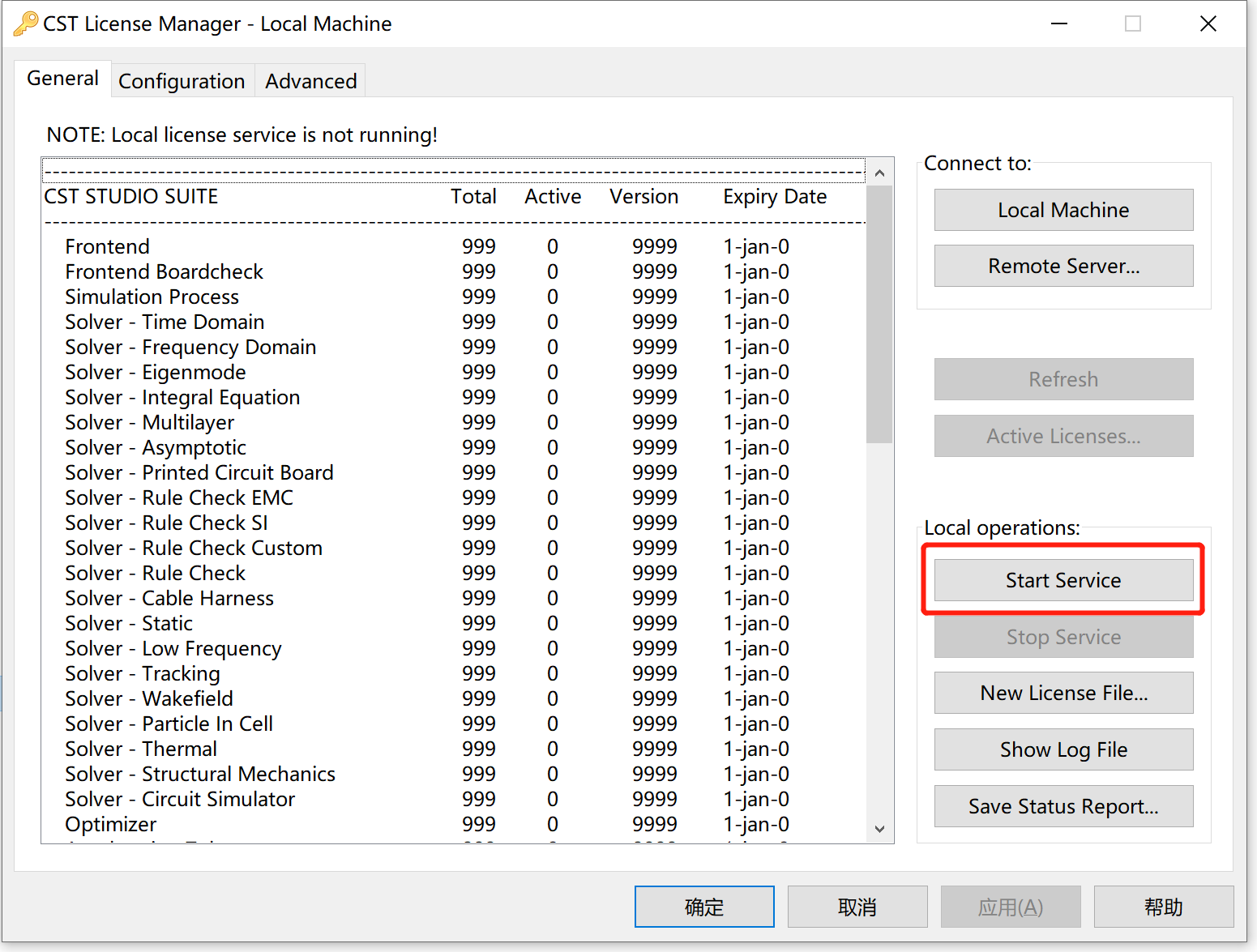
Task: Connect to Local Machine
Action: pos(1063,210)
